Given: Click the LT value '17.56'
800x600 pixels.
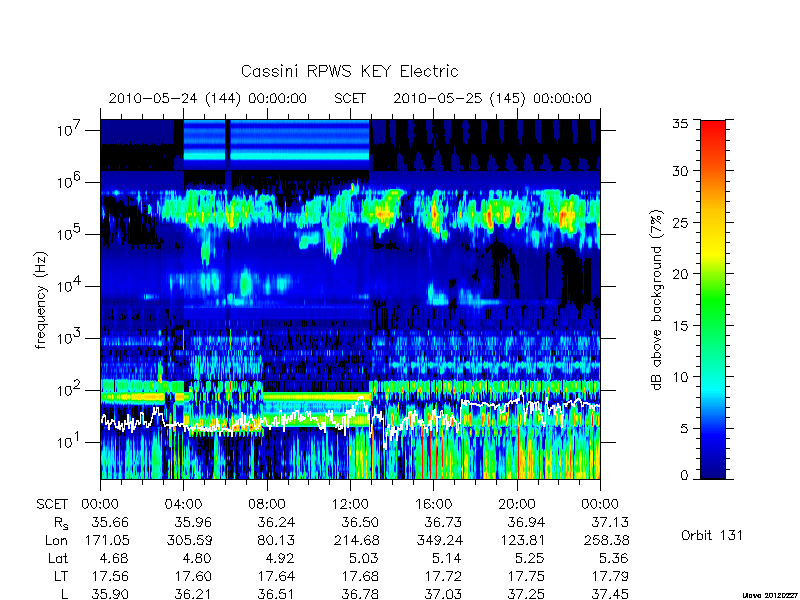Looking at the screenshot, I should click(x=110, y=577).
